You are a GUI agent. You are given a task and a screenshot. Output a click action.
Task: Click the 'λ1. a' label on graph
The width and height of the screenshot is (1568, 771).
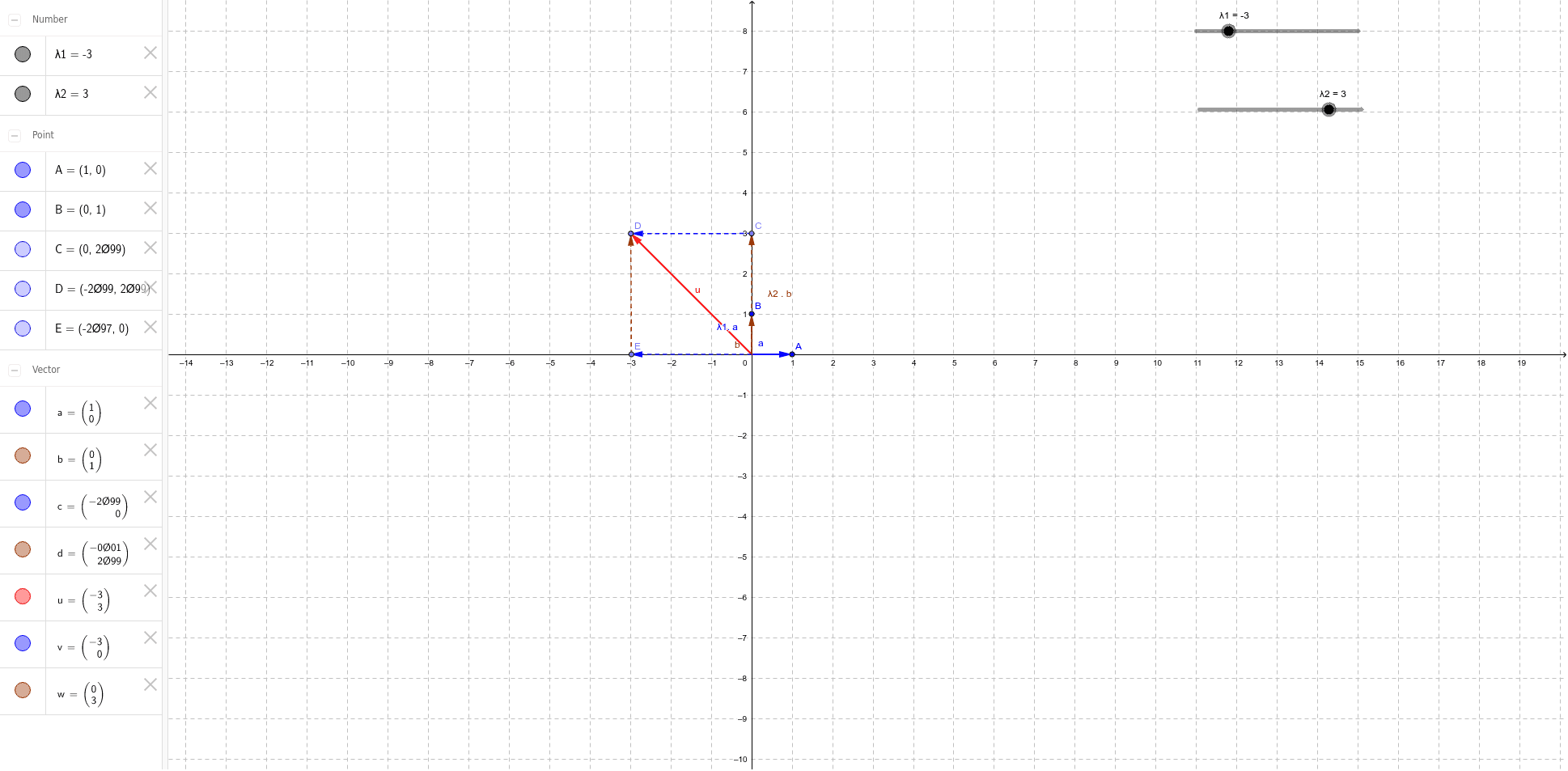pos(727,327)
